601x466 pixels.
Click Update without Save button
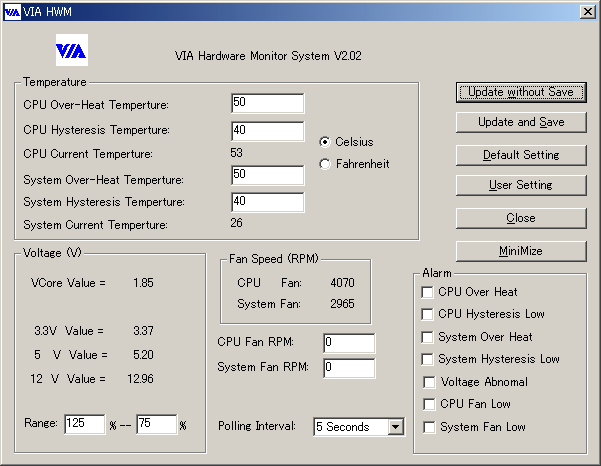click(521, 92)
